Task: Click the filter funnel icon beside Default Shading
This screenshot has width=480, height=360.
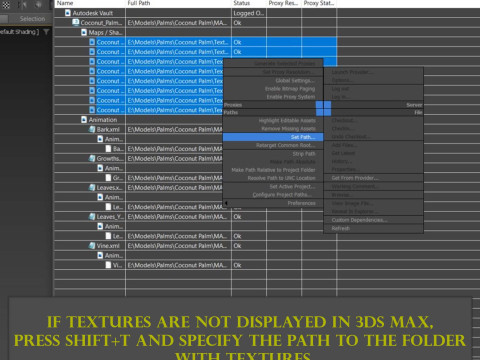Action: (46, 32)
